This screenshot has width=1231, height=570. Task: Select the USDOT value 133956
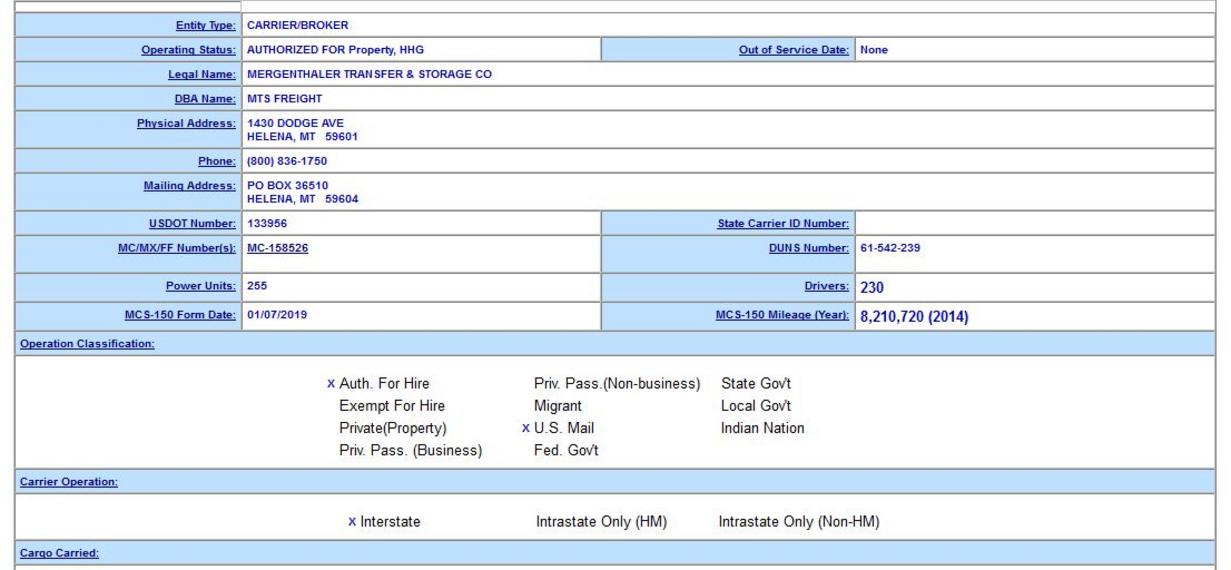[266, 222]
